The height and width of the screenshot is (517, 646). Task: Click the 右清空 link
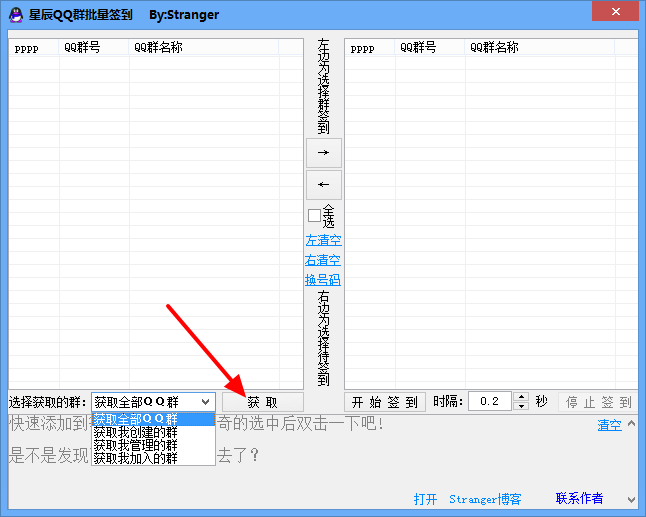pos(323,260)
